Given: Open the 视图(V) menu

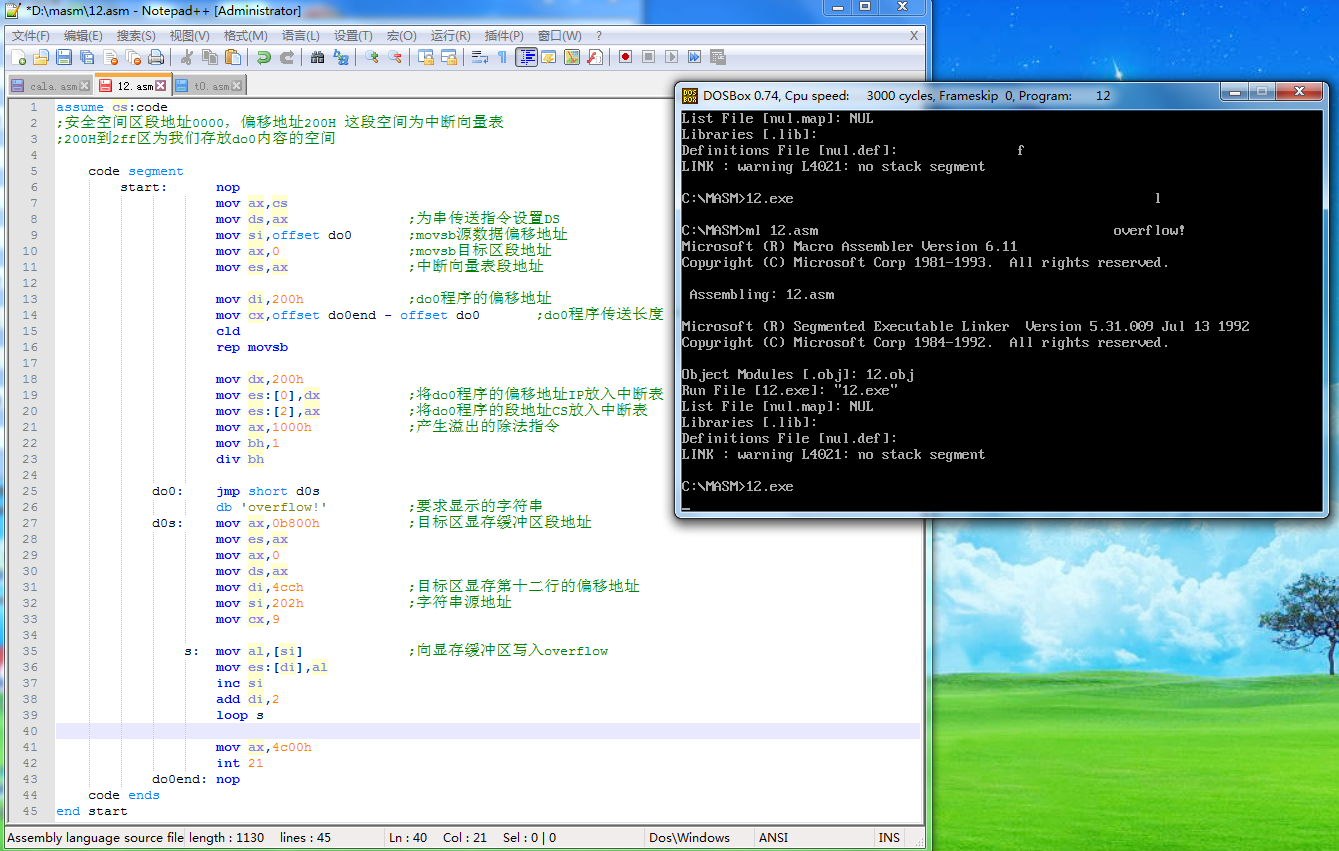Looking at the screenshot, I should pos(190,35).
